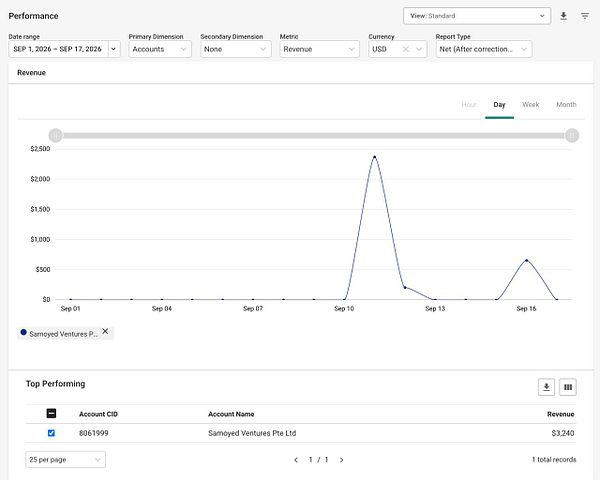Click the 1 total records text

click(554, 459)
